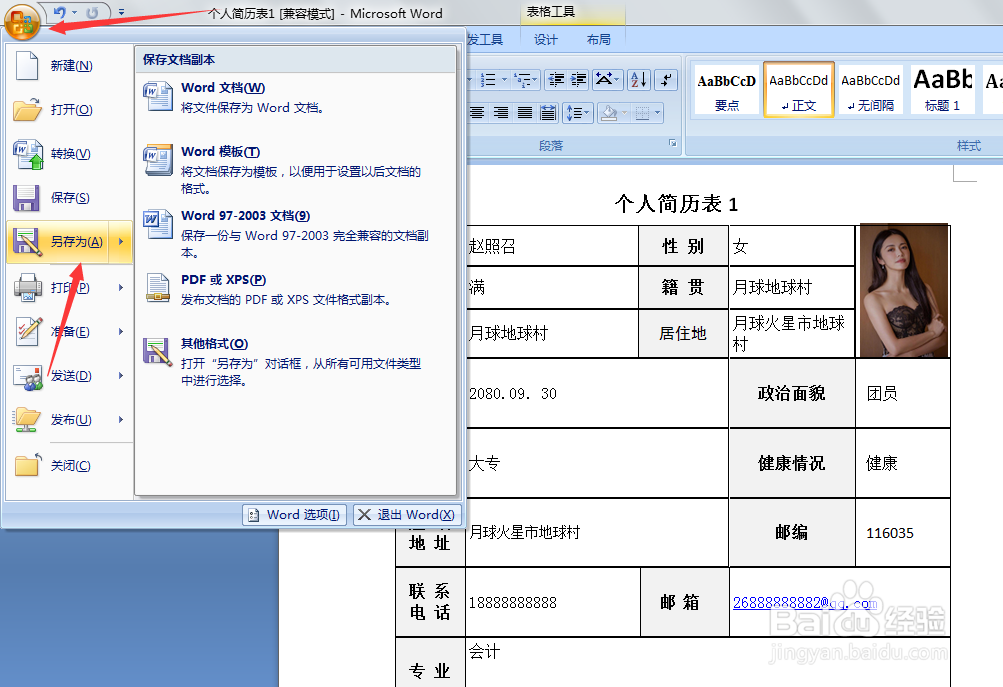
Task: Click the table borders icon
Action: click(x=643, y=113)
